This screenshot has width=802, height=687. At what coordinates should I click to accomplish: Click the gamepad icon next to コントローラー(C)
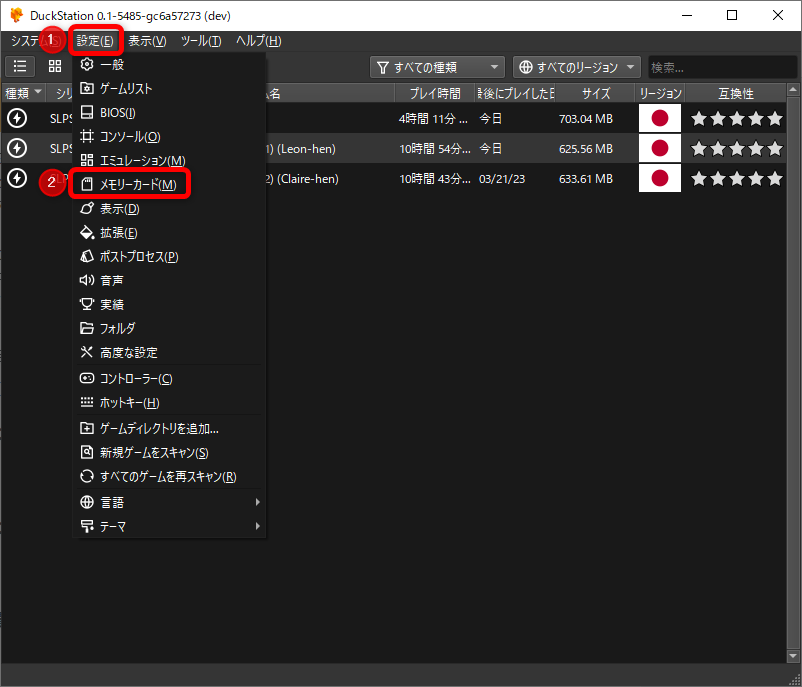coord(85,379)
